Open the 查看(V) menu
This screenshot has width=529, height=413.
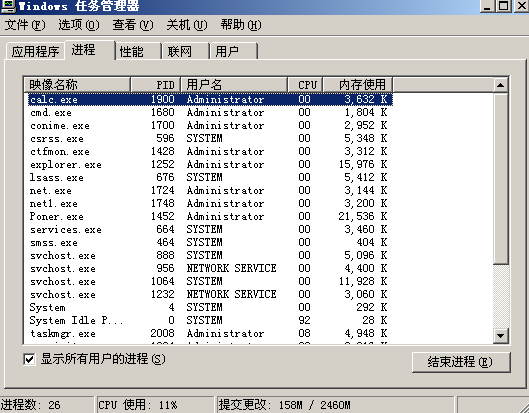pyautogui.click(x=133, y=25)
